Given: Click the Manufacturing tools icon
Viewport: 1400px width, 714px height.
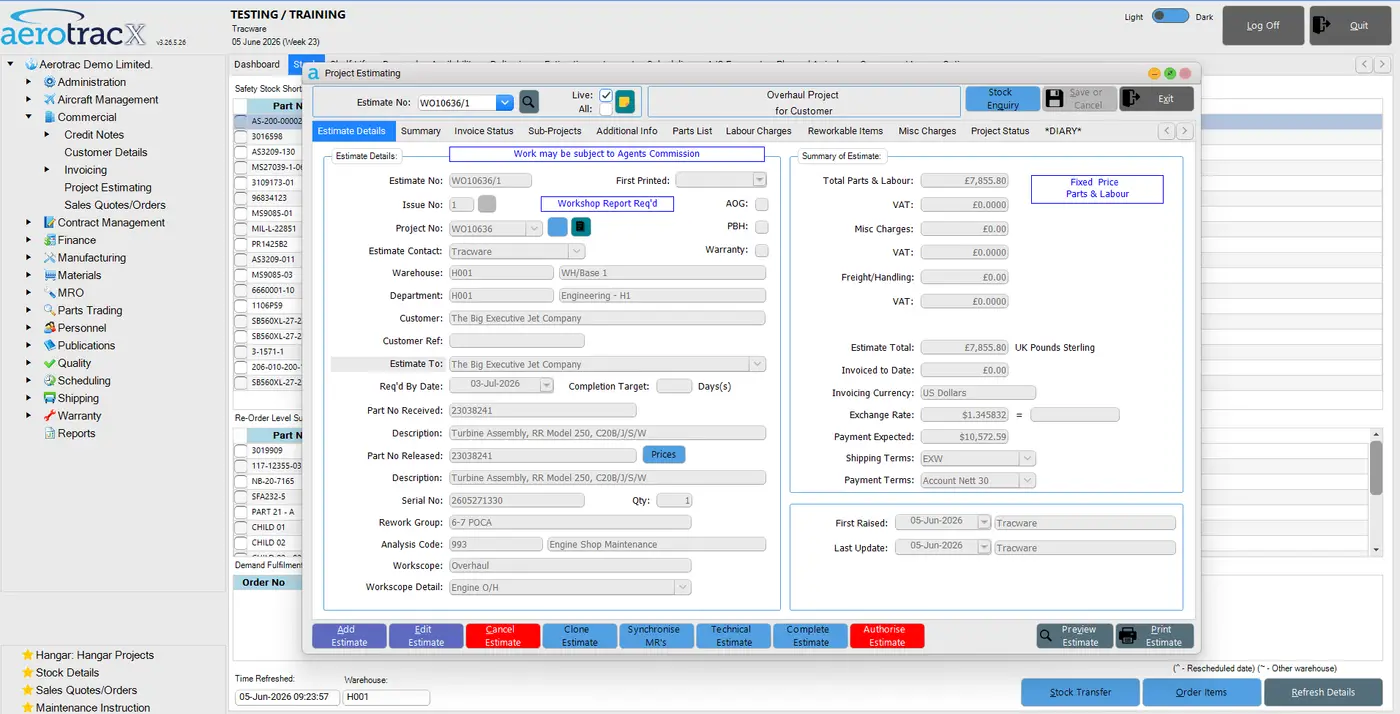Looking at the screenshot, I should [x=49, y=258].
